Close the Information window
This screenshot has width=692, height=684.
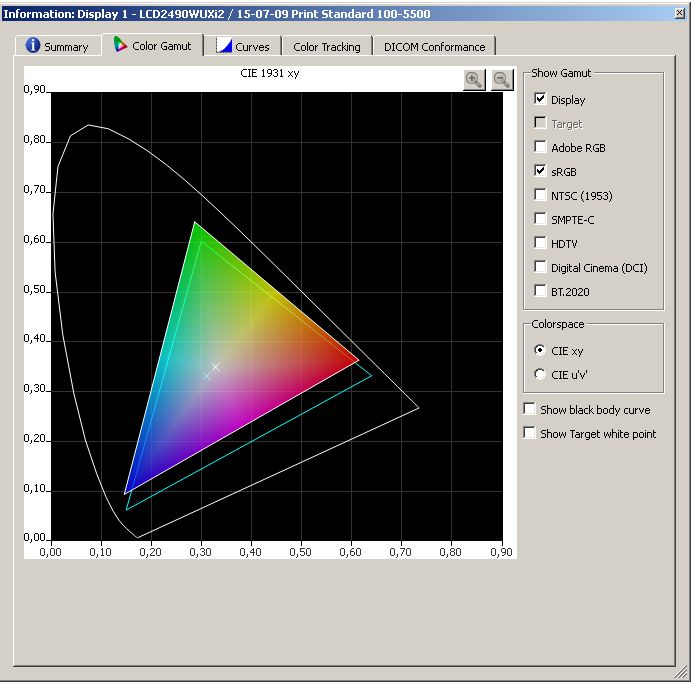[x=678, y=12]
